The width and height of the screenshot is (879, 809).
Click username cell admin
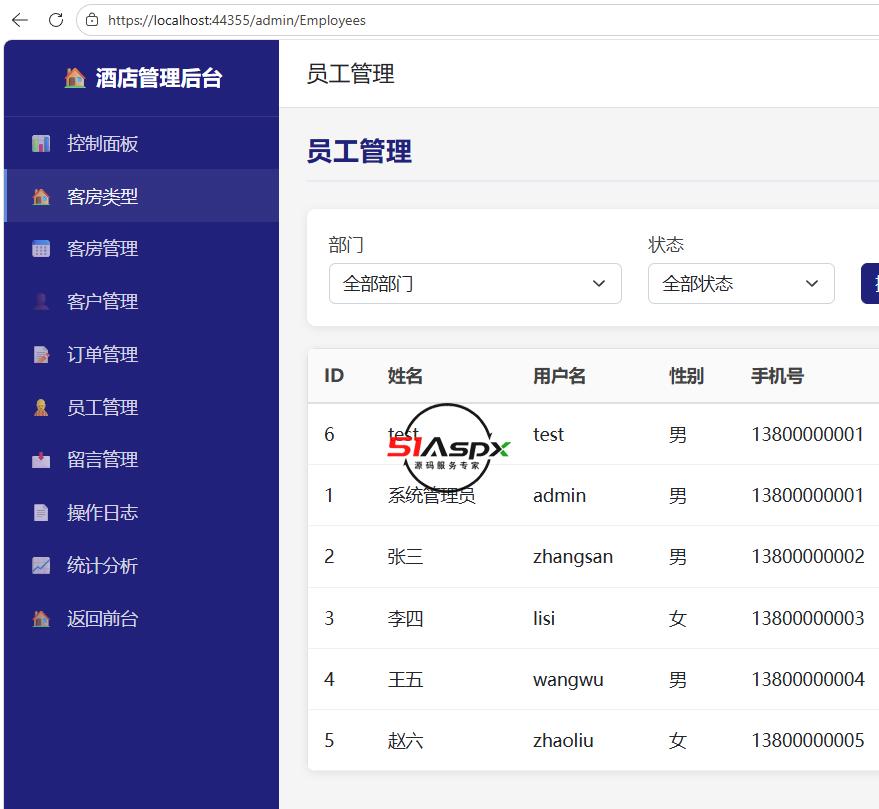tap(559, 496)
